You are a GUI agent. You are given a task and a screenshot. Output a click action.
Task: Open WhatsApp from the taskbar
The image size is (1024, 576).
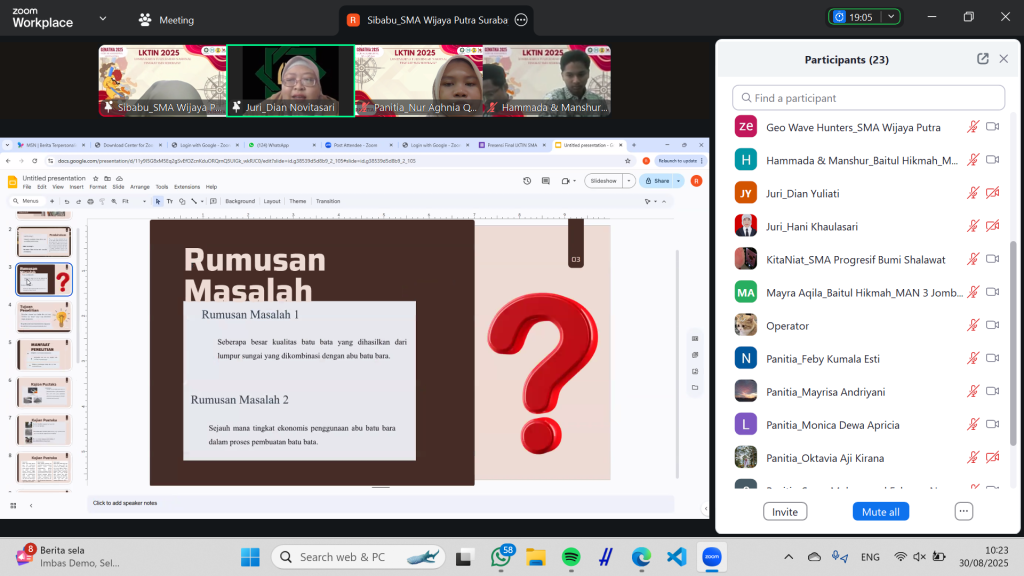pos(502,556)
